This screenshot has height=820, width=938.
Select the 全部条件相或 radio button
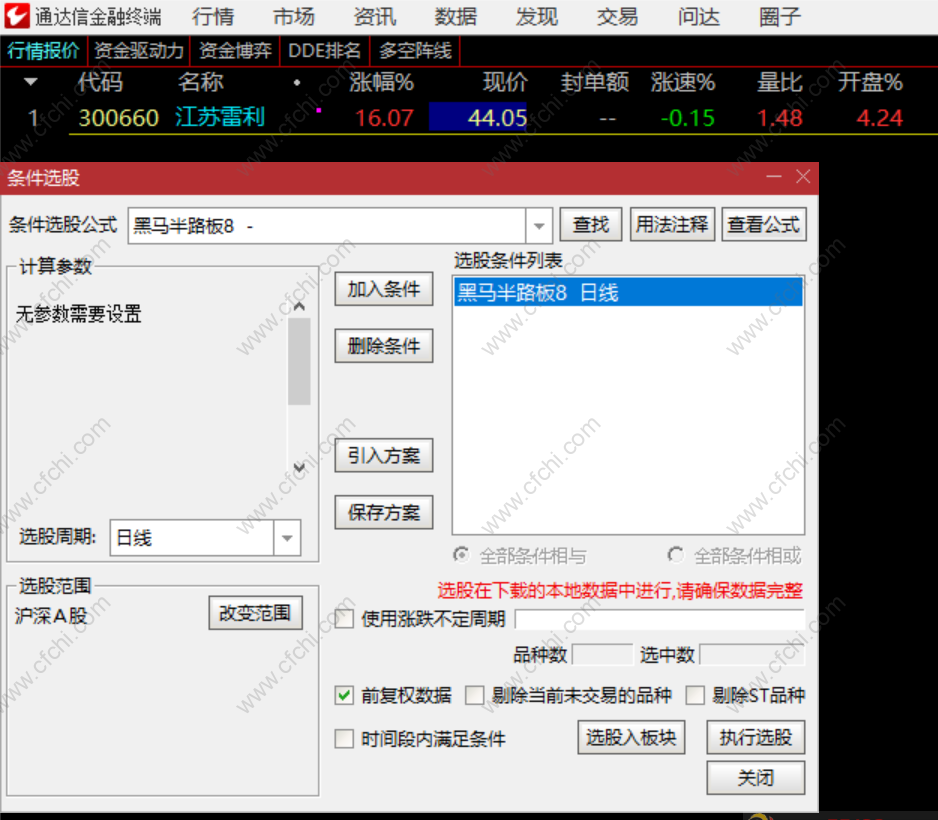tap(676, 555)
